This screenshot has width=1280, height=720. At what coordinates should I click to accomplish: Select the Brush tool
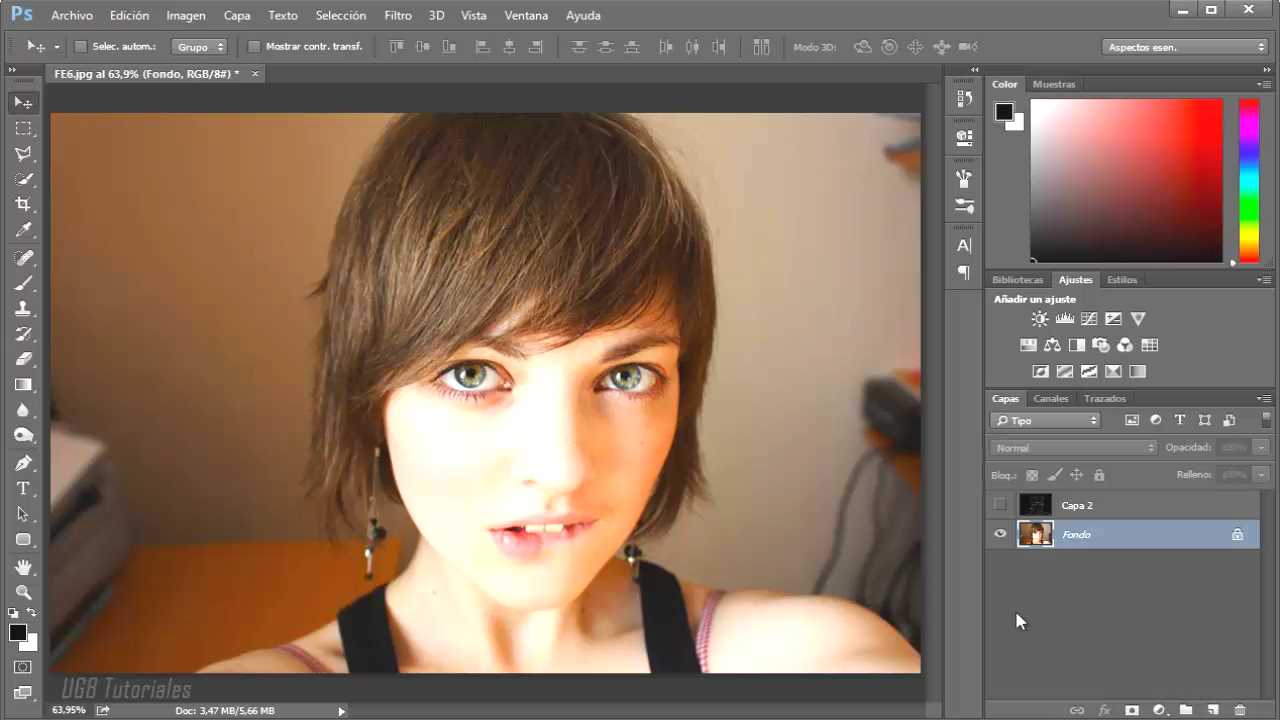(23, 283)
